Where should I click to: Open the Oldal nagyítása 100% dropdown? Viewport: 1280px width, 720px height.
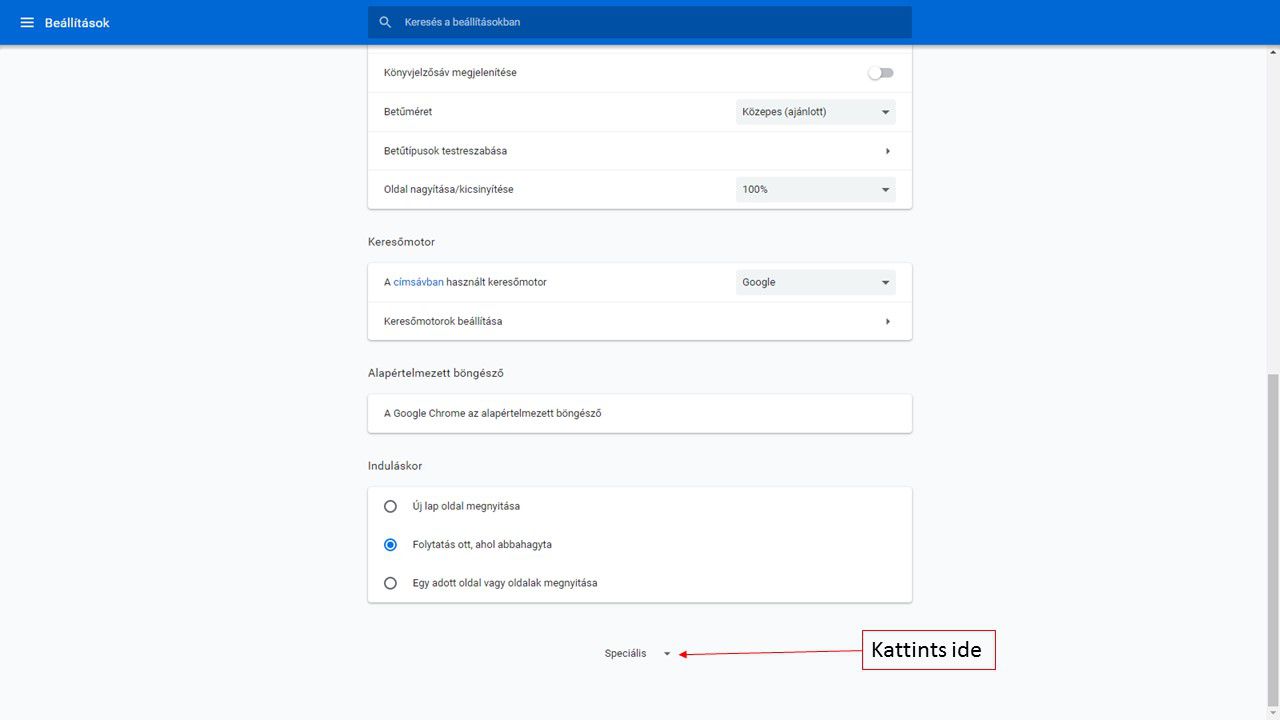click(x=815, y=189)
